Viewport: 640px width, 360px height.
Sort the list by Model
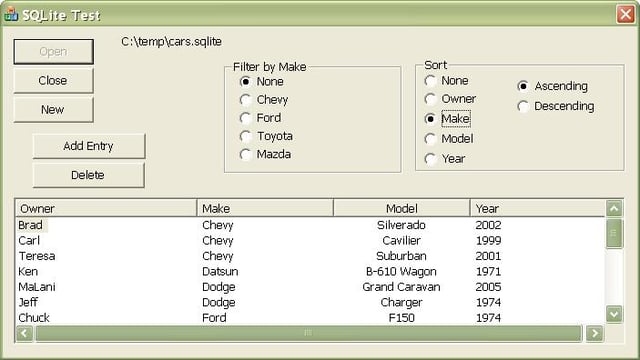click(449, 139)
